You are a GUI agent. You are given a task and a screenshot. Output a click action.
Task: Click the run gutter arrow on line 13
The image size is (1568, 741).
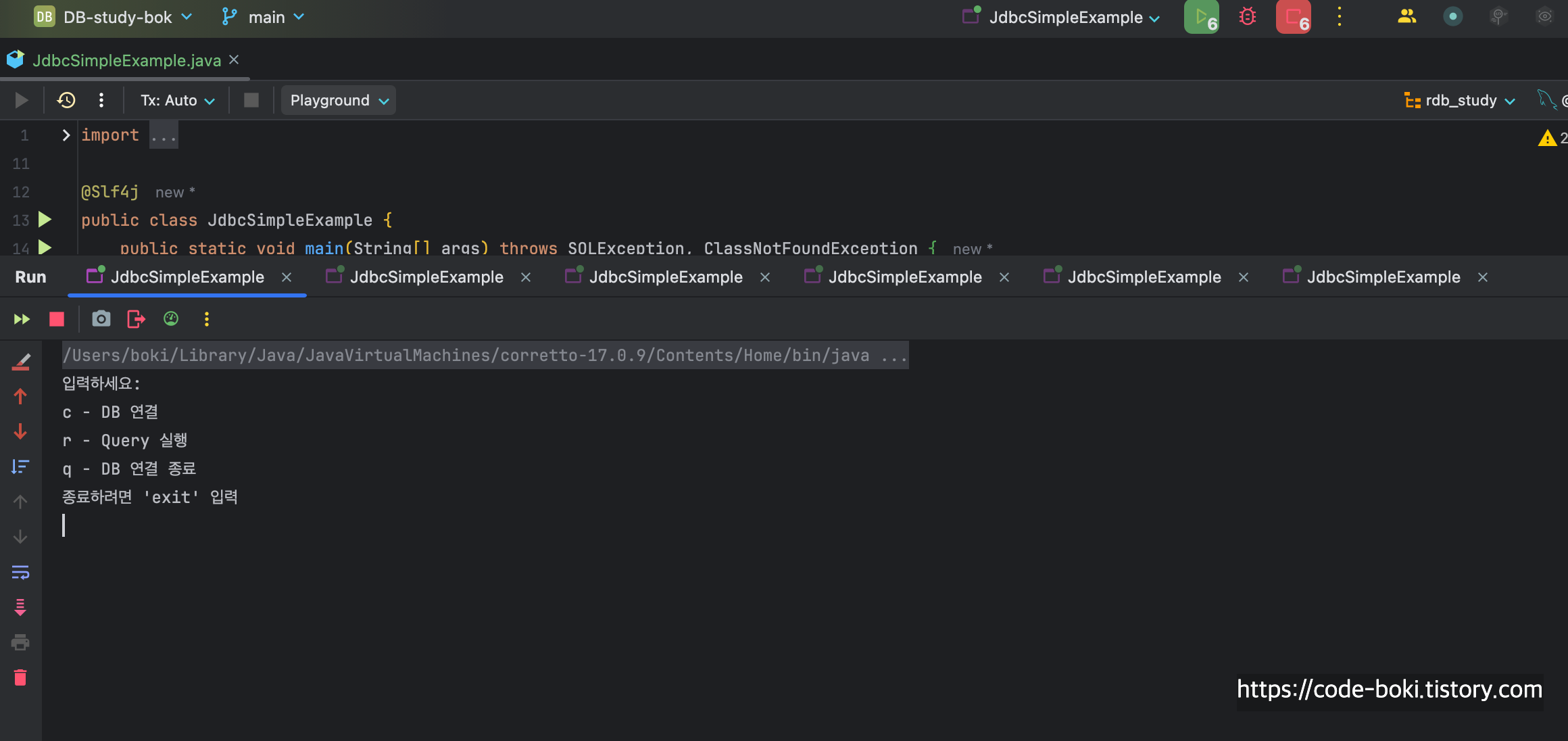coord(45,220)
